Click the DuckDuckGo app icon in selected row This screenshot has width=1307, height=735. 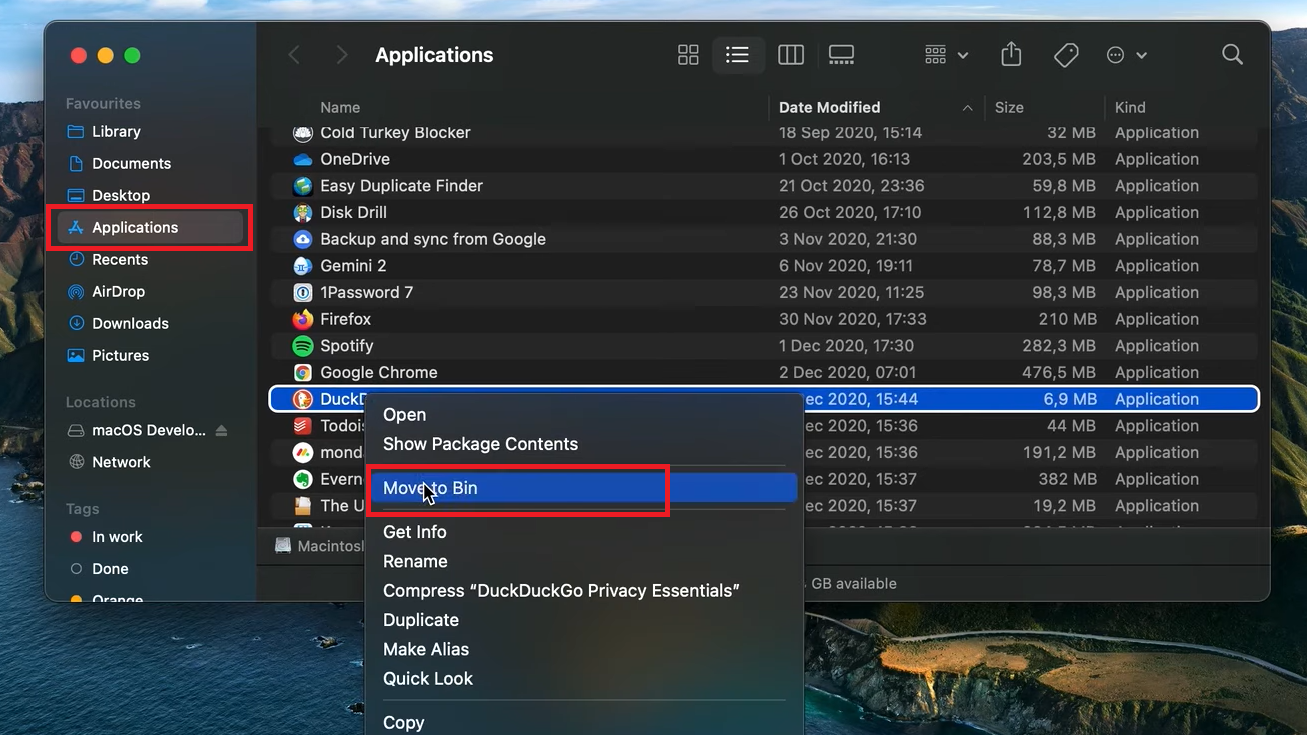[x=303, y=399]
